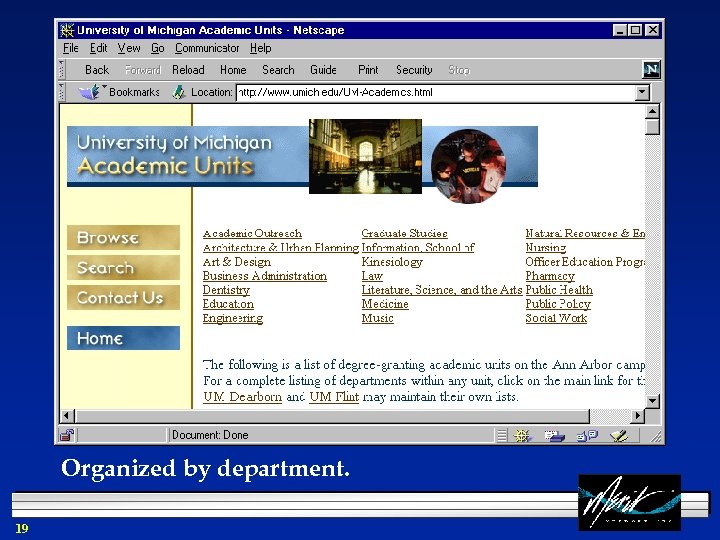Open the Communicator menu

[x=207, y=48]
